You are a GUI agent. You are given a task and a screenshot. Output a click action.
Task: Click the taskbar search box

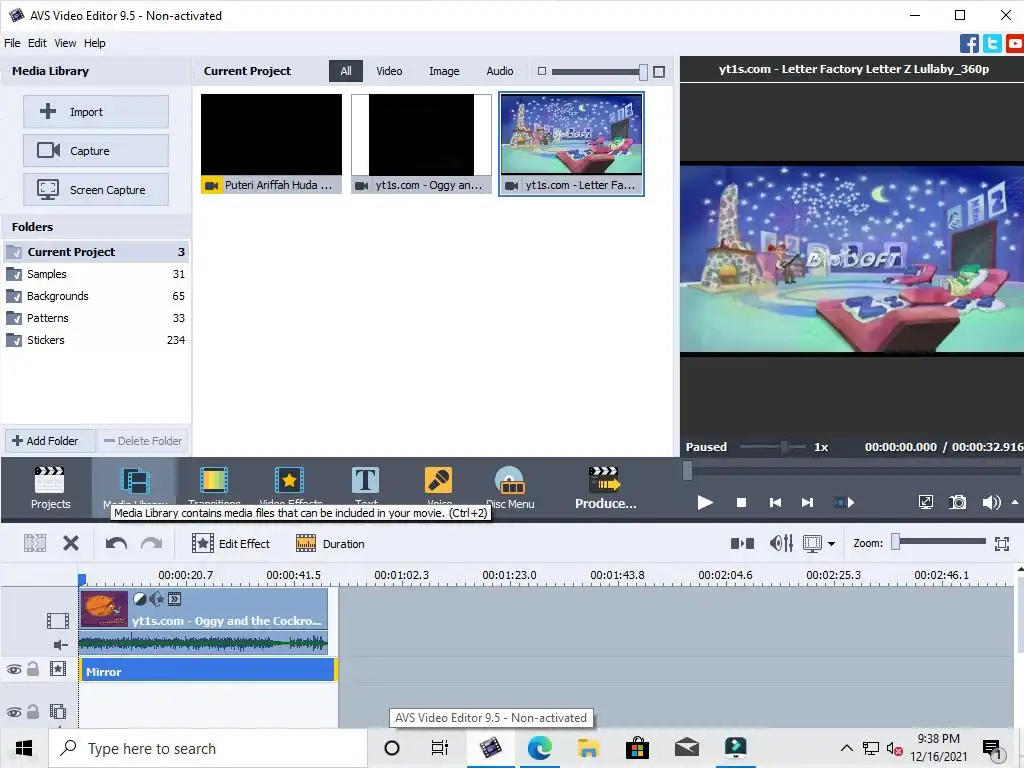pyautogui.click(x=208, y=748)
